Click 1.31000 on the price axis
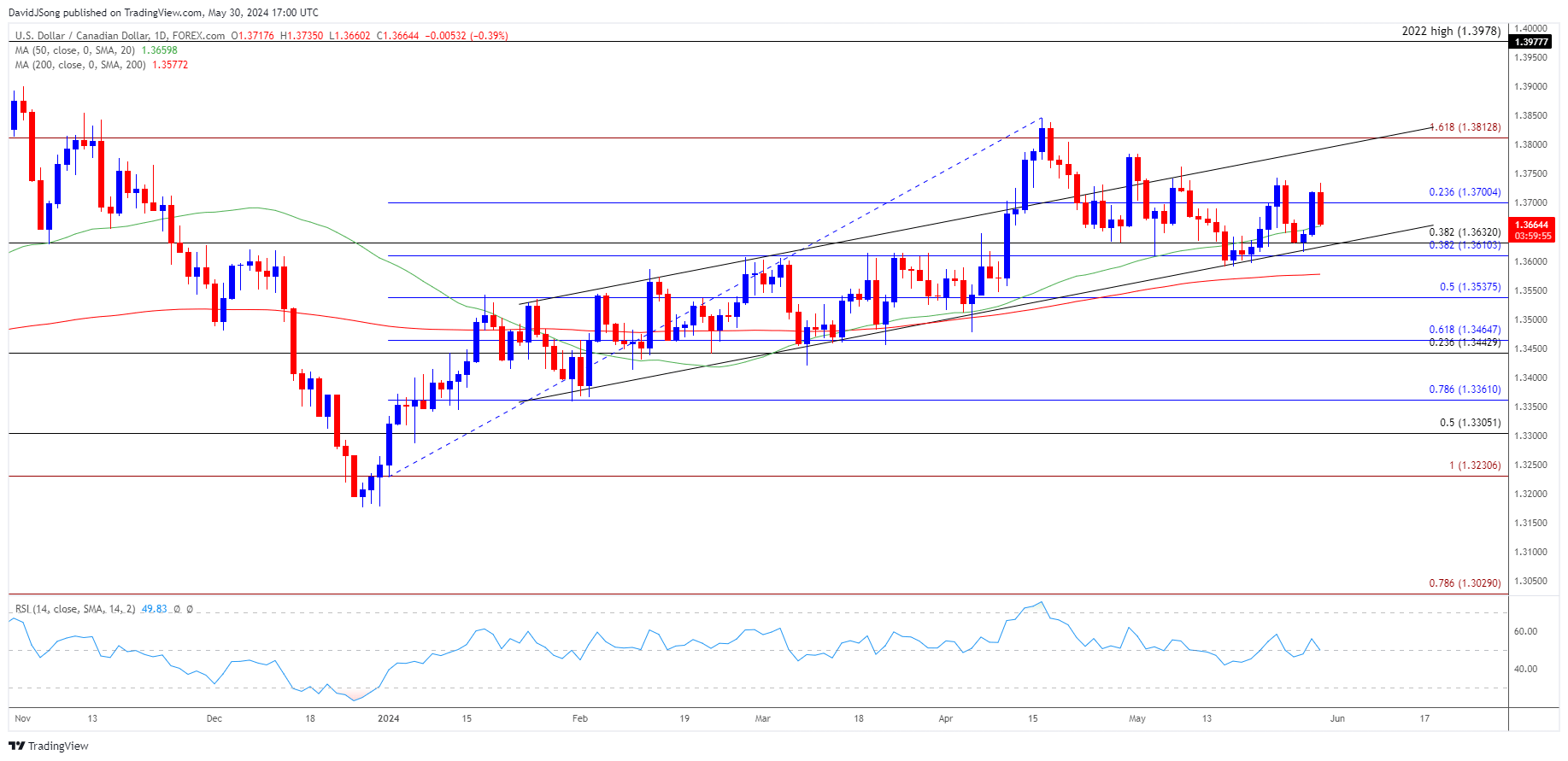Screen dimensions: 1568x761 click(1530, 552)
